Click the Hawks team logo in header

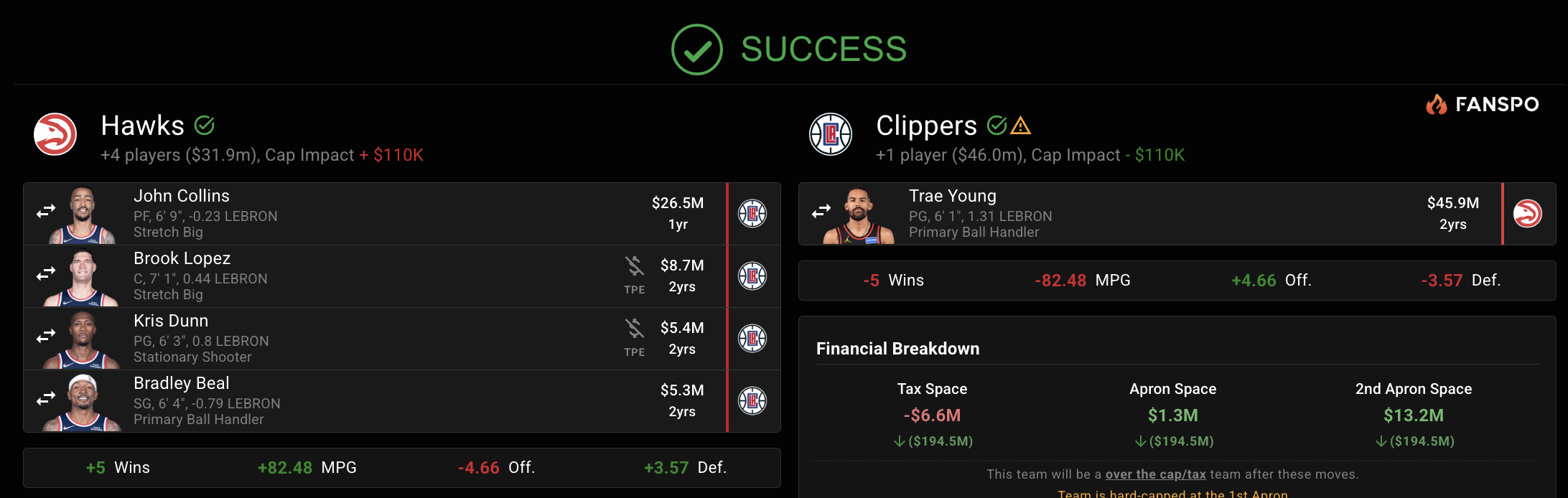coord(55,134)
